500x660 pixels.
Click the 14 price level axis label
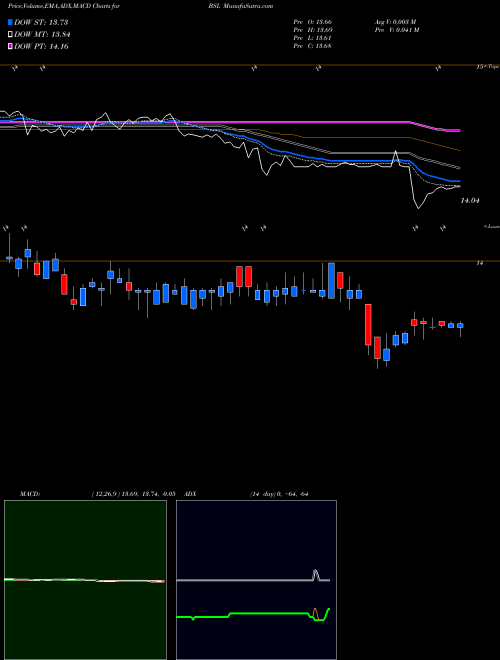click(479, 263)
